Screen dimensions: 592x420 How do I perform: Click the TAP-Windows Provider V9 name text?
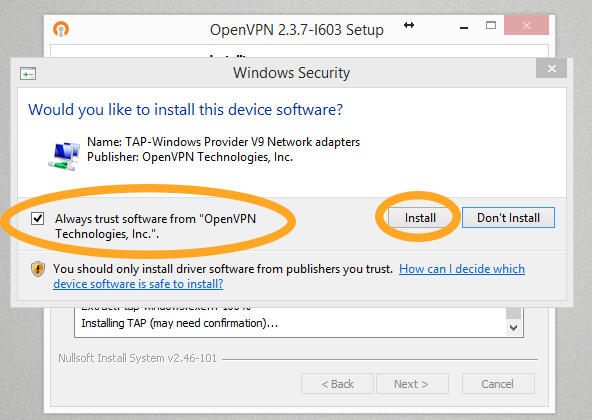pos(224,142)
